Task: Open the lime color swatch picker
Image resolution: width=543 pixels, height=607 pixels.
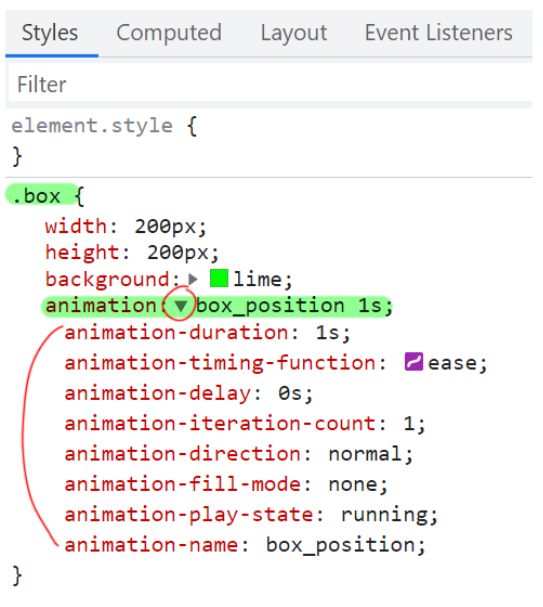Action: [x=219, y=278]
